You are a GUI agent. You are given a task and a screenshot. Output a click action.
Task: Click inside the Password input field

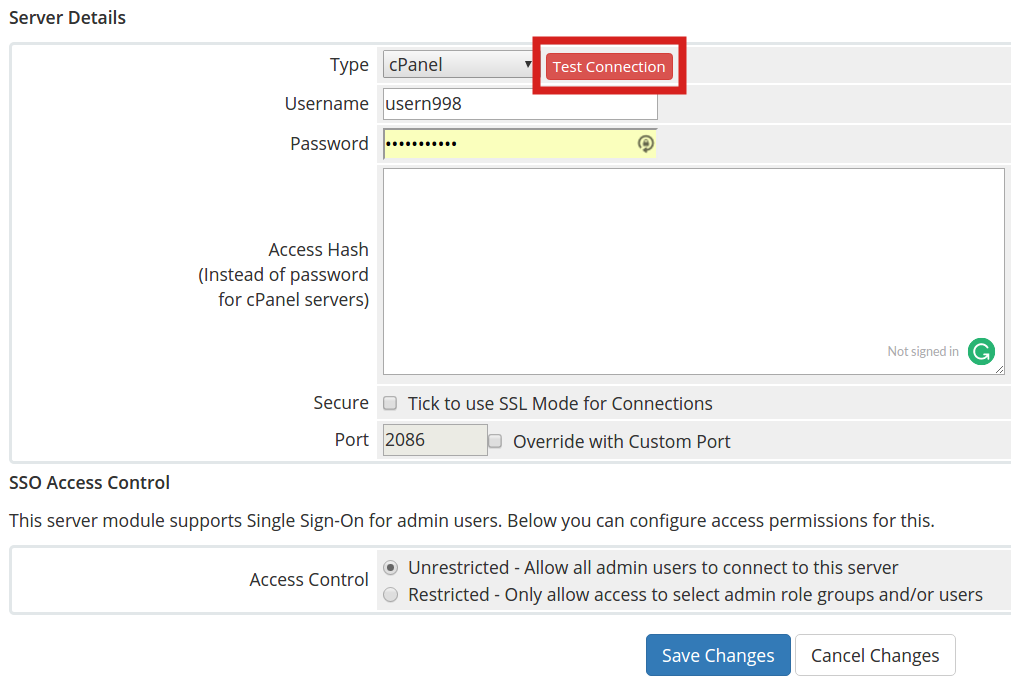506,144
